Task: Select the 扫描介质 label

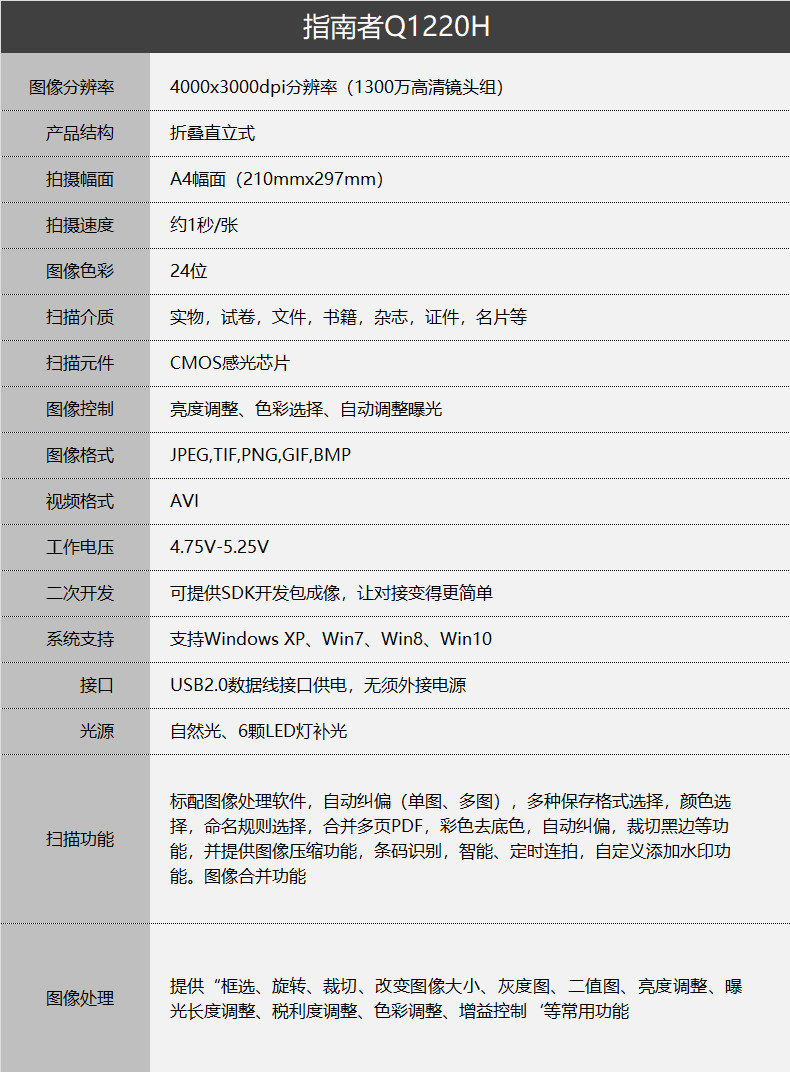Action: [x=80, y=317]
